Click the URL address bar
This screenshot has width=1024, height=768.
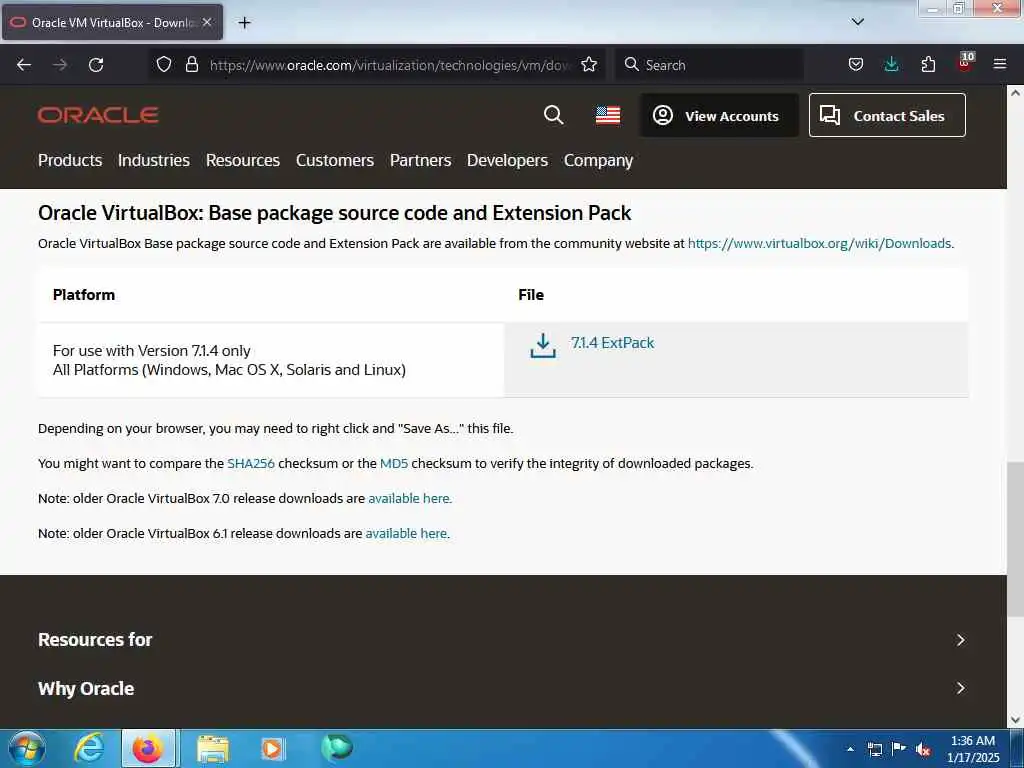tap(391, 65)
